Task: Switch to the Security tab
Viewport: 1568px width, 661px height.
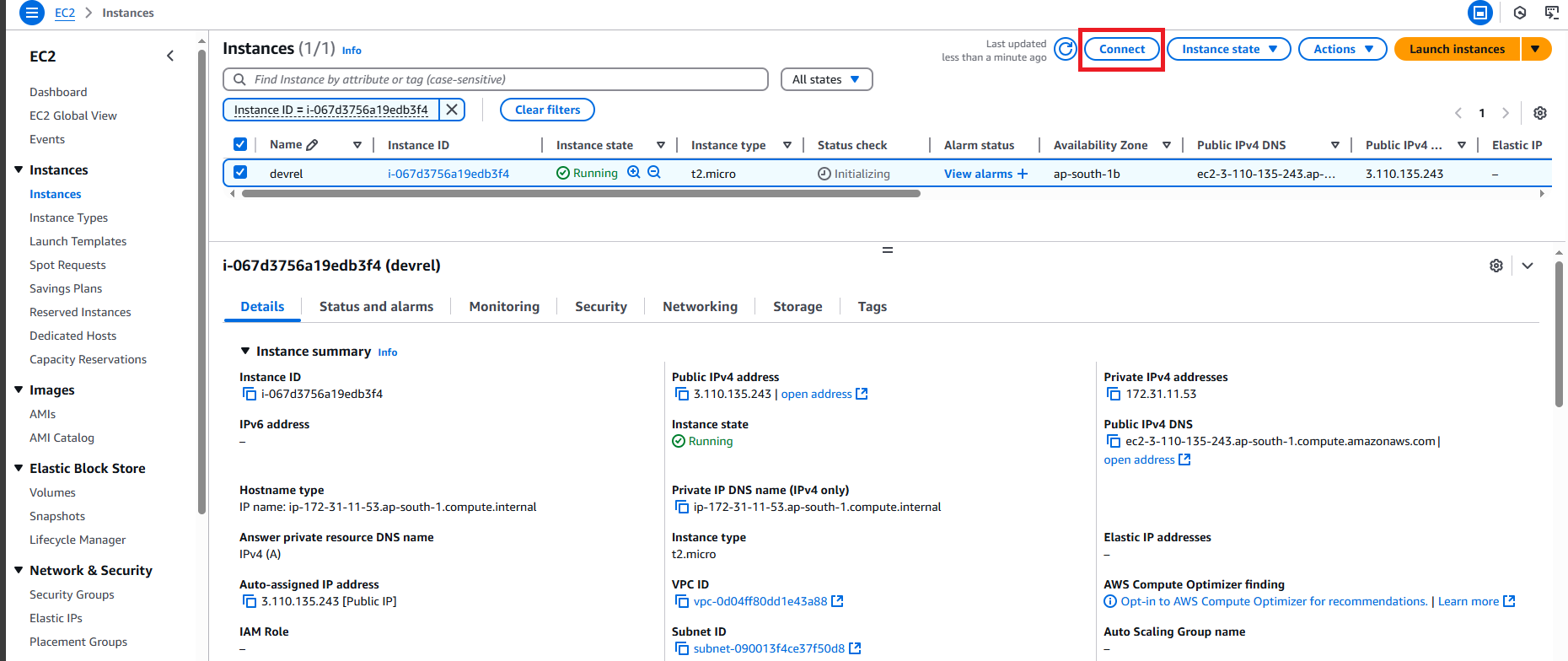Action: [601, 307]
